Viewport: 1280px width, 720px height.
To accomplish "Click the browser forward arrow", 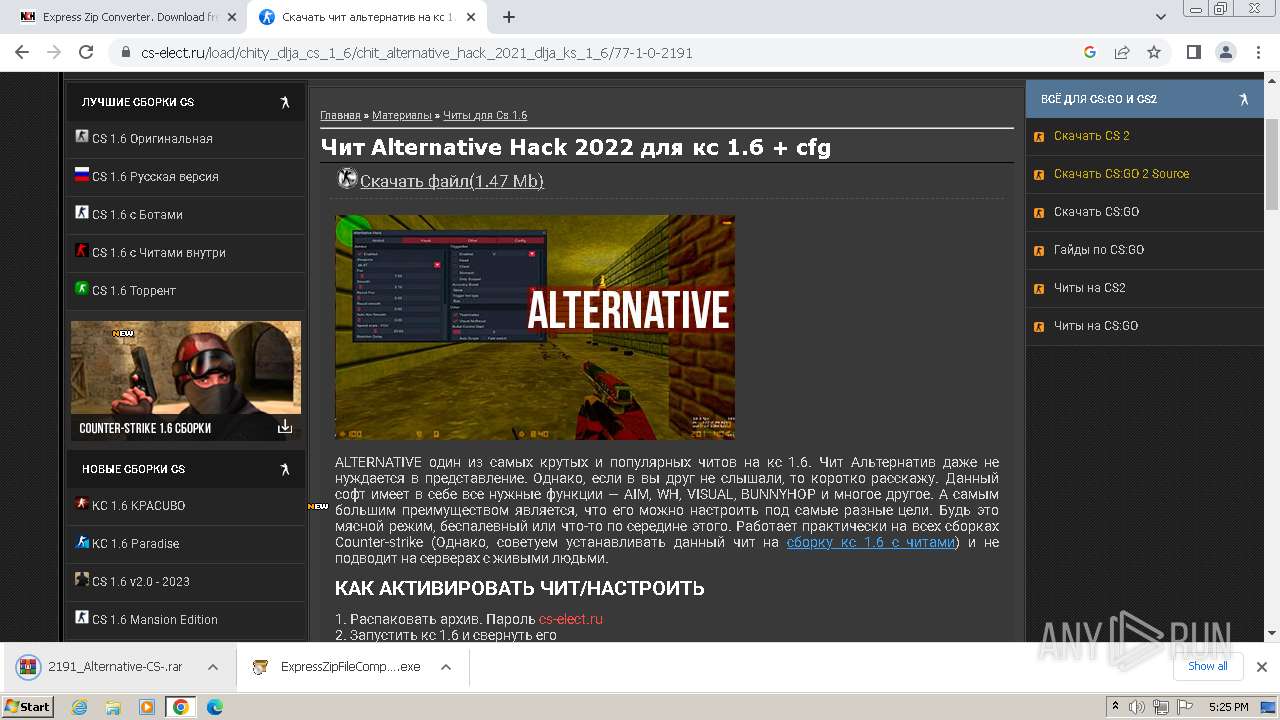I will point(54,52).
